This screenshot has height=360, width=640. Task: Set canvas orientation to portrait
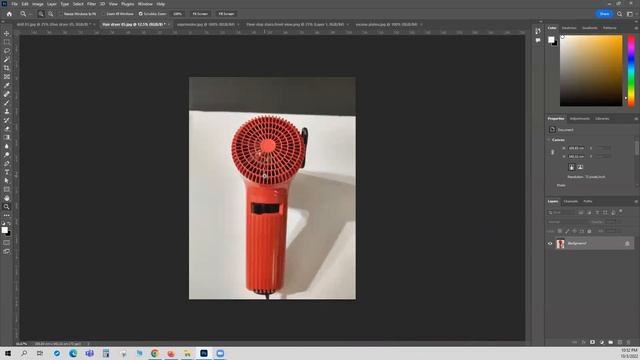pyautogui.click(x=571, y=167)
